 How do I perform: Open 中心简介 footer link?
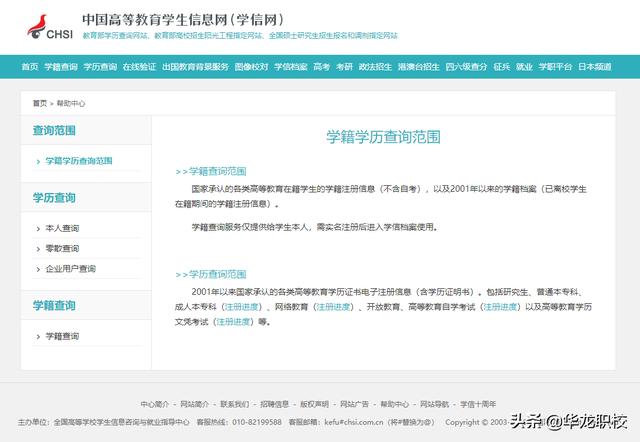pyautogui.click(x=155, y=404)
